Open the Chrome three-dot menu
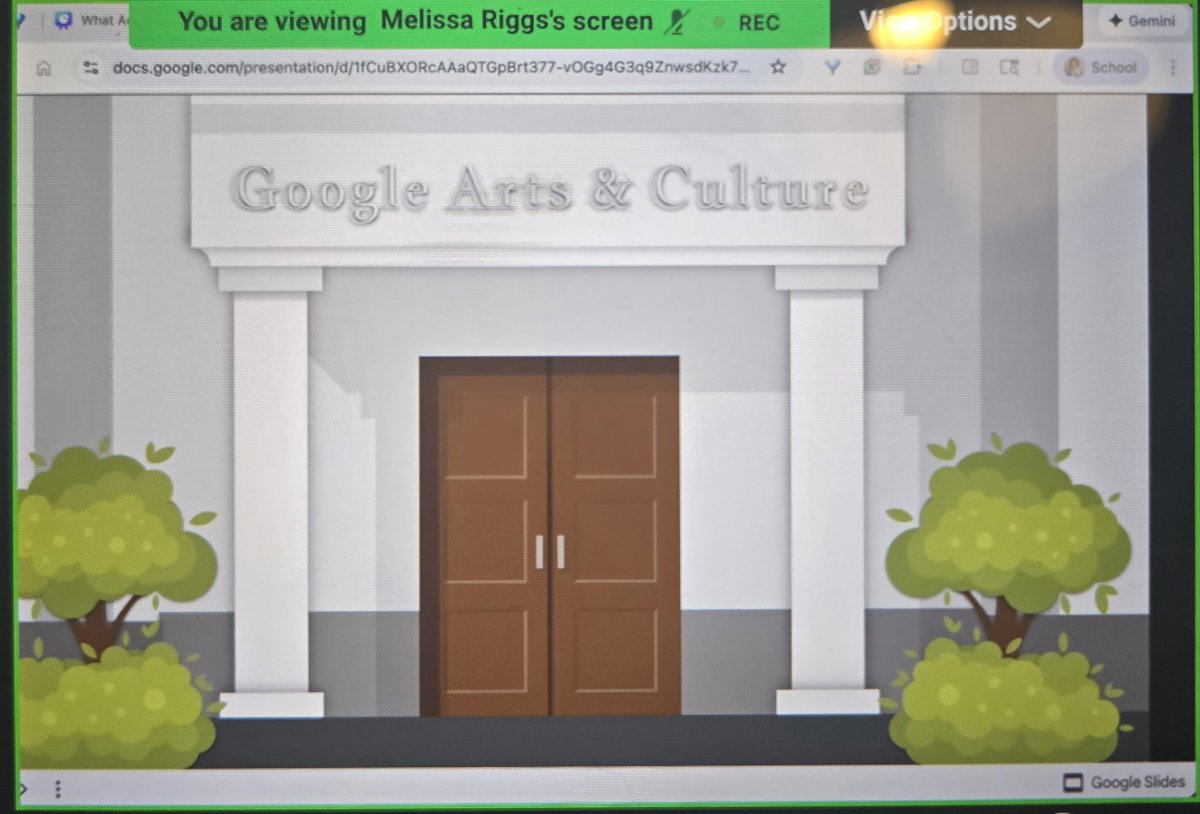 click(x=1171, y=68)
